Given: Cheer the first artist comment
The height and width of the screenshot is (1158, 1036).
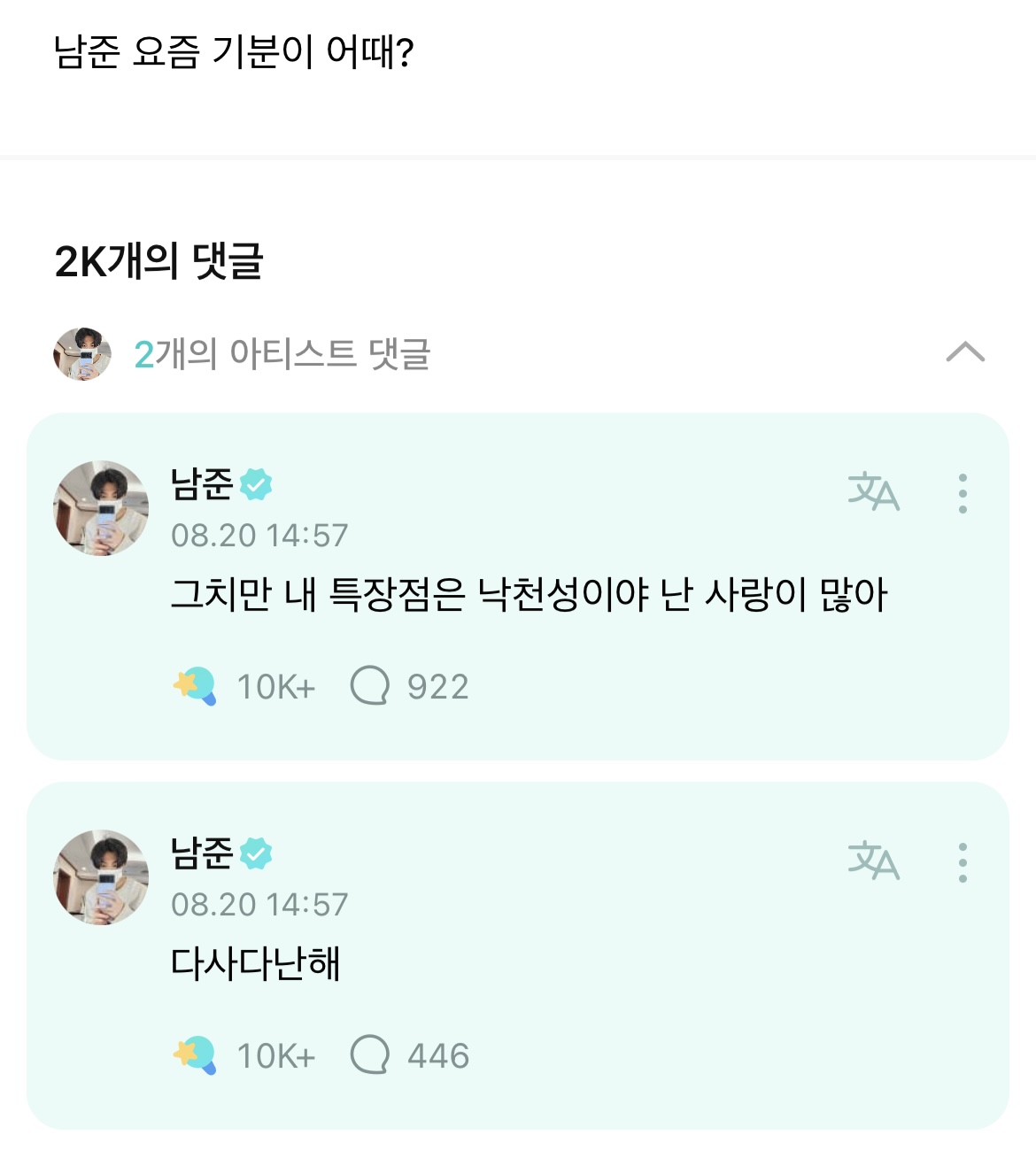Looking at the screenshot, I should pyautogui.click(x=195, y=686).
